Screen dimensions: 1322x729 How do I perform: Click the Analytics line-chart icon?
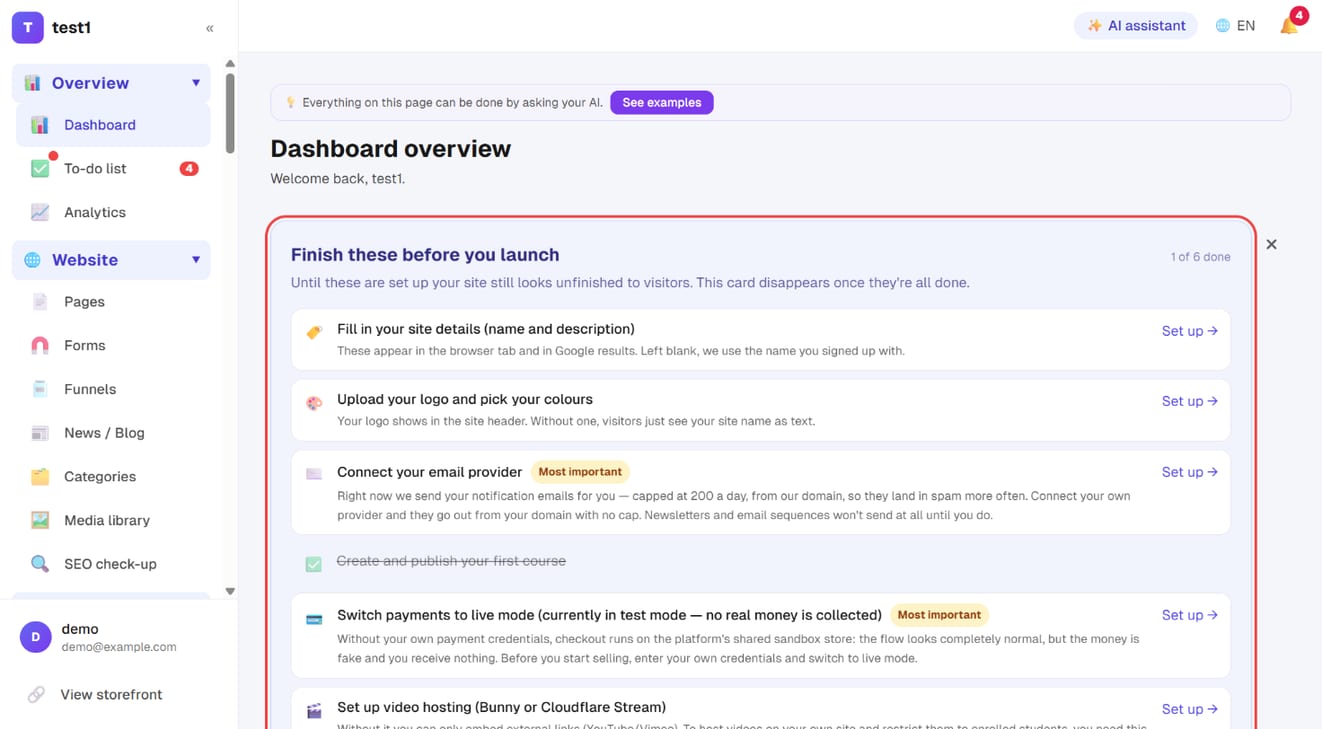[40, 212]
